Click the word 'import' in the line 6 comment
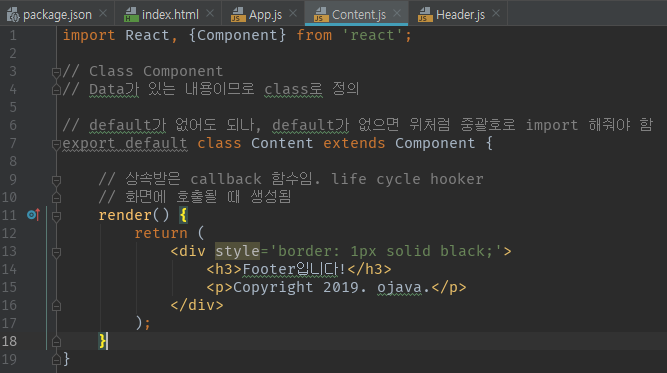Viewport: 667px width, 373px height. click(552, 125)
